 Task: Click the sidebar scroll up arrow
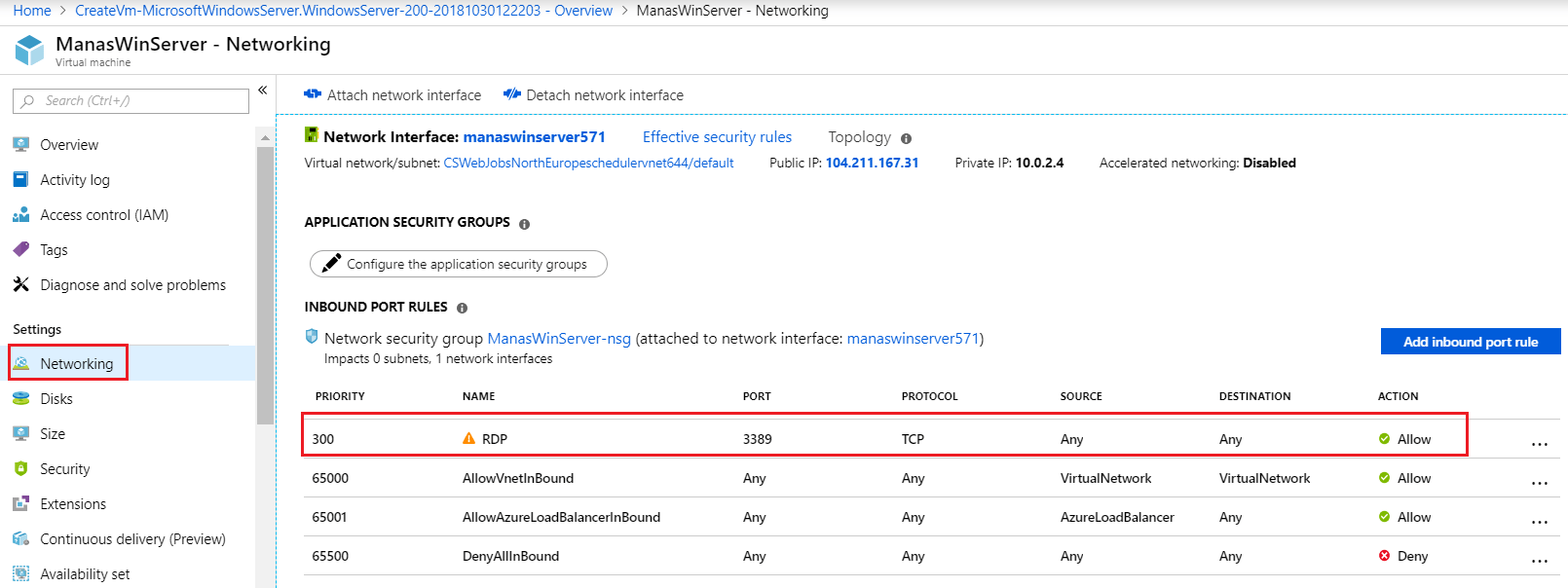pos(265,138)
